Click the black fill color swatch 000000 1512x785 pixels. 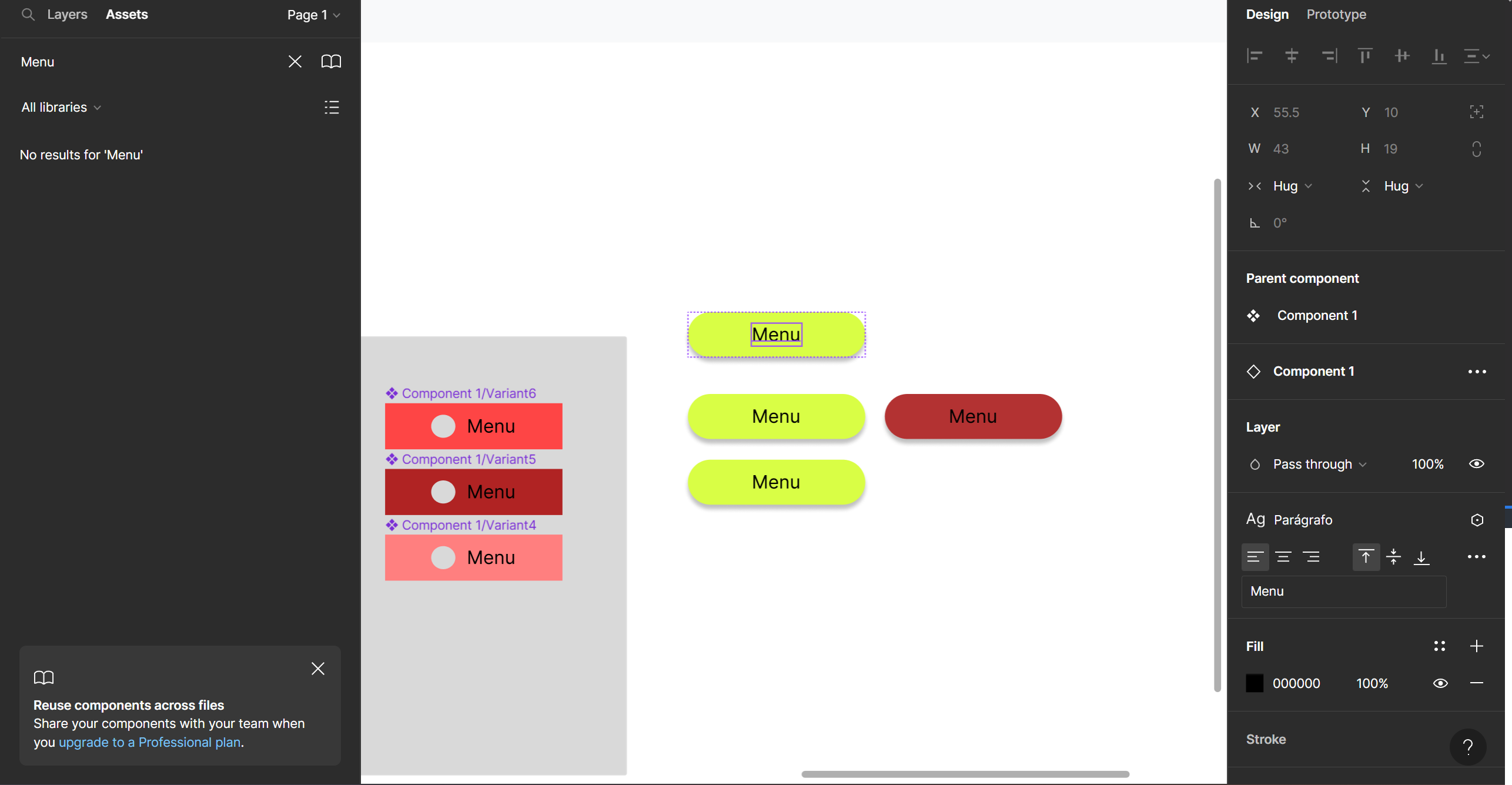click(1254, 683)
